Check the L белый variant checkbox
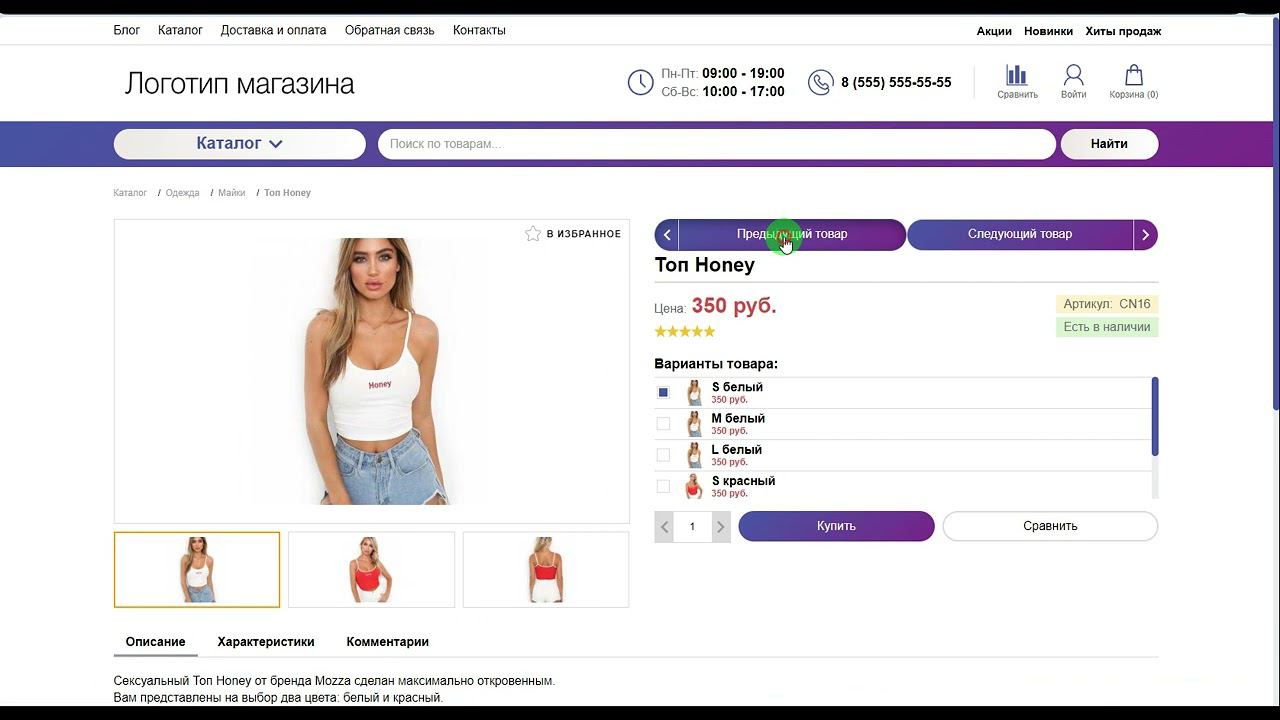 (x=663, y=455)
